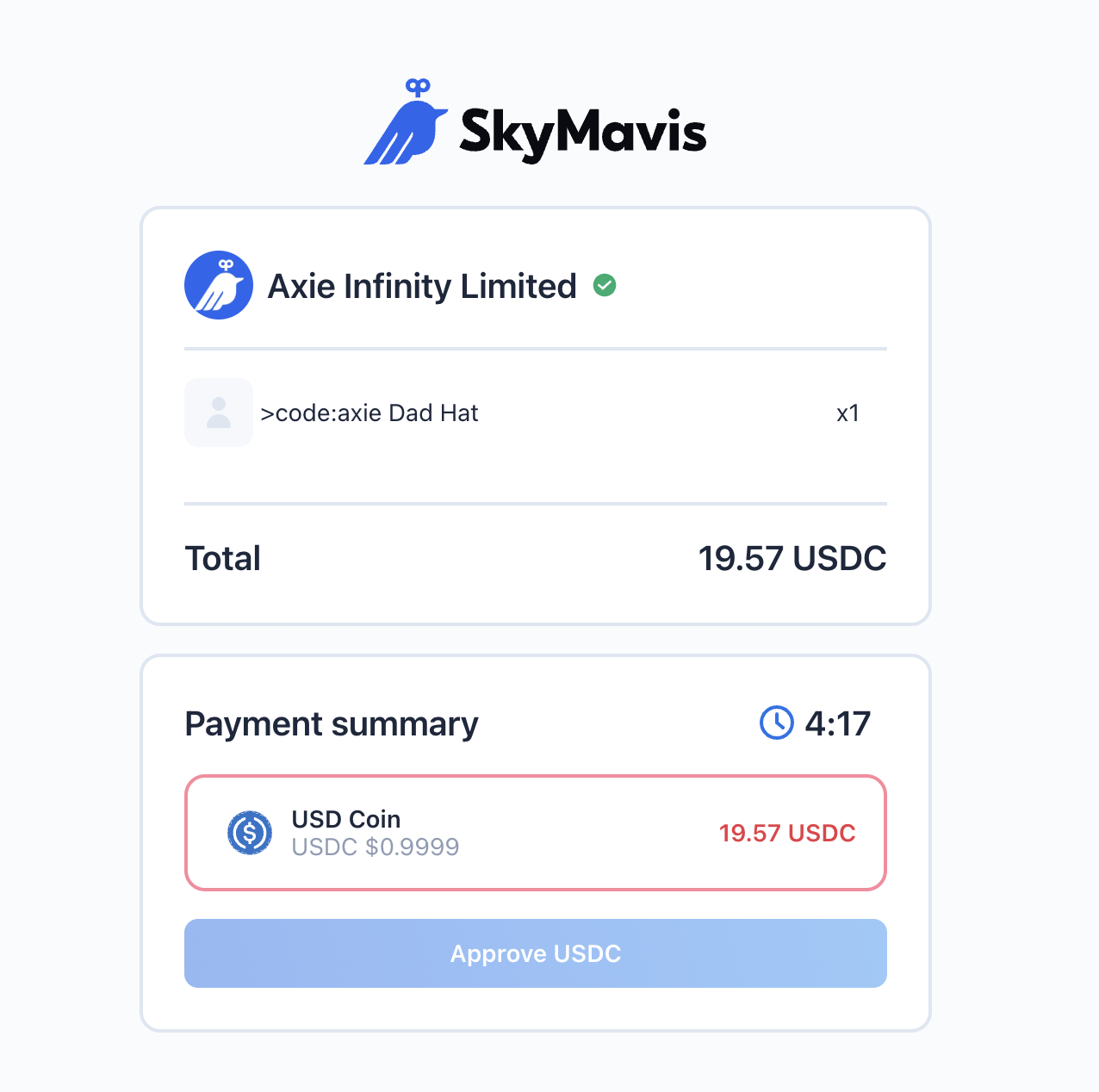Open the product placeholder thumbnail image

(x=219, y=413)
